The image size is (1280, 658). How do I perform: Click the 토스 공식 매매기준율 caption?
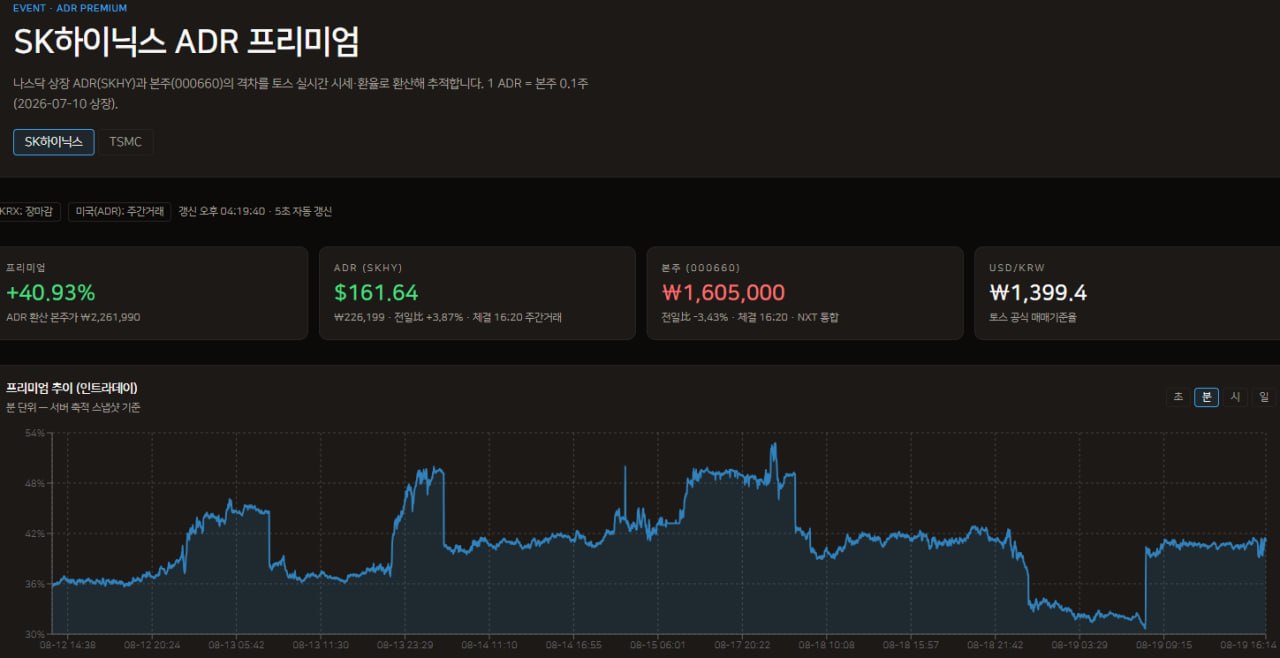coord(1033,317)
